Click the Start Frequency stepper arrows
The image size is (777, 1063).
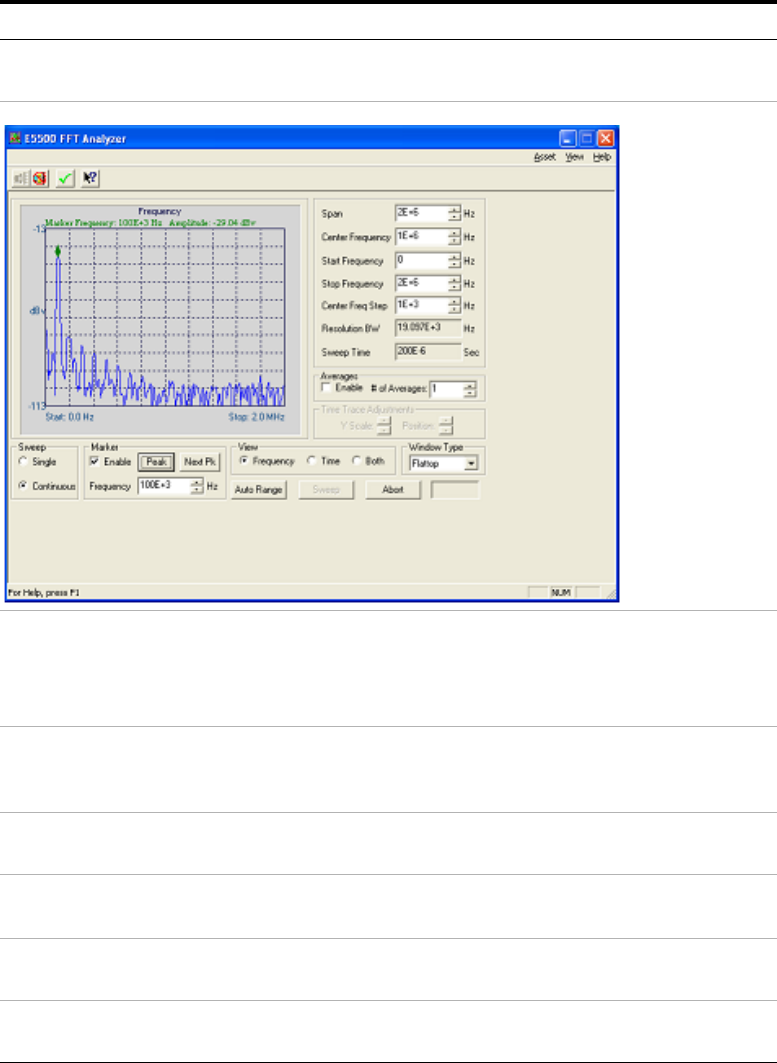[454, 260]
